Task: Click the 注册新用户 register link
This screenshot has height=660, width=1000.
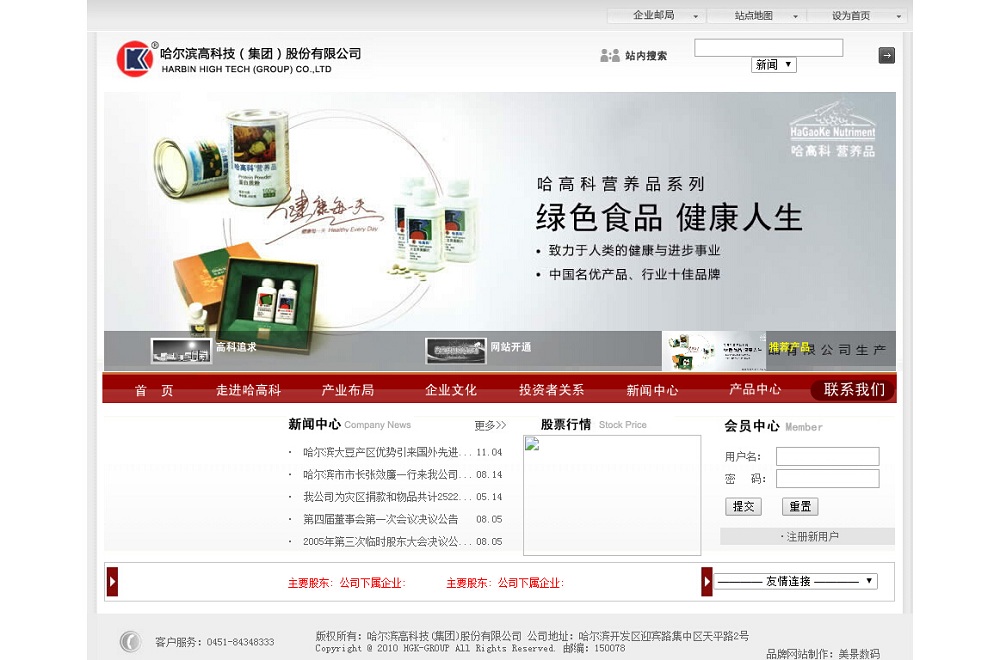Action: [x=810, y=536]
